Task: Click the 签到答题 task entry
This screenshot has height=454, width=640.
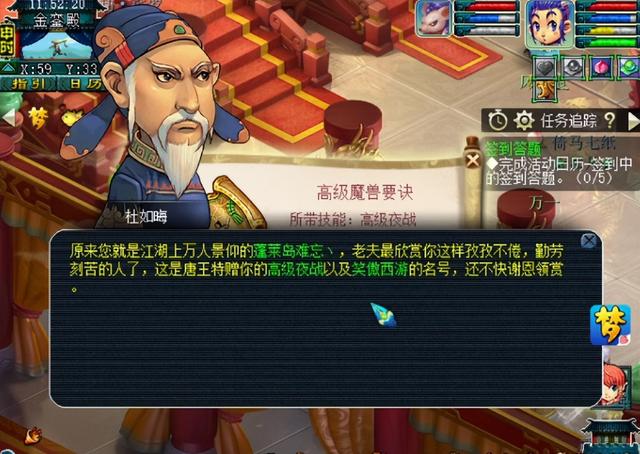Action: pos(513,148)
